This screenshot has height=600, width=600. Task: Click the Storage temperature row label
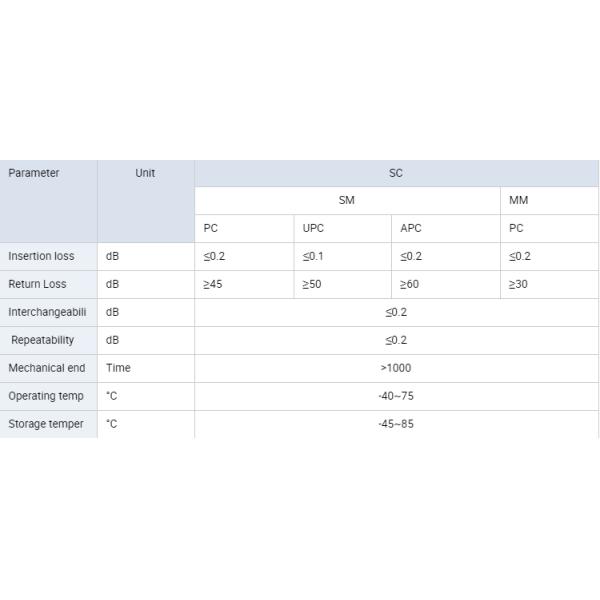(x=46, y=424)
